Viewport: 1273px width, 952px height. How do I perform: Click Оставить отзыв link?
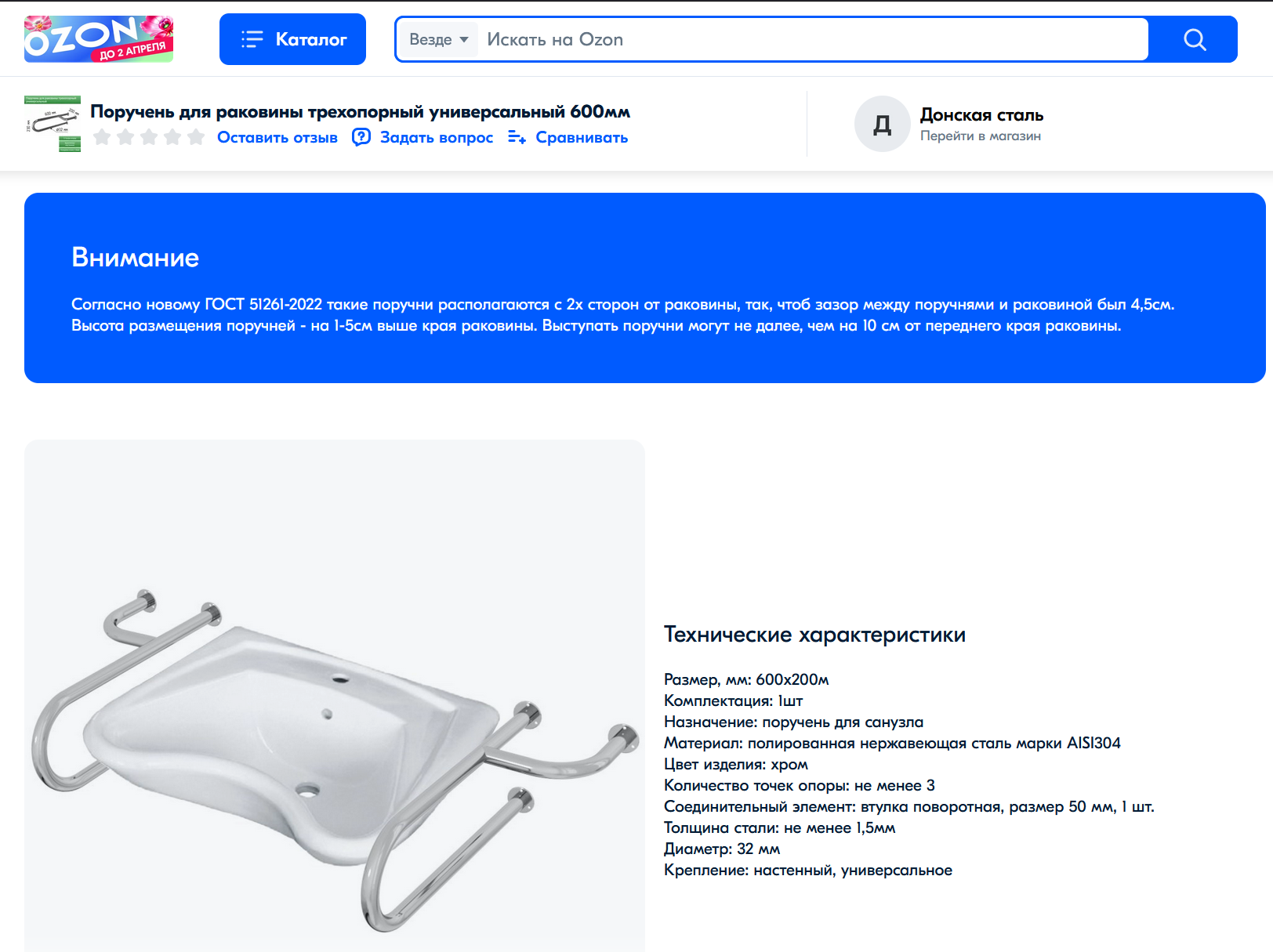point(277,137)
